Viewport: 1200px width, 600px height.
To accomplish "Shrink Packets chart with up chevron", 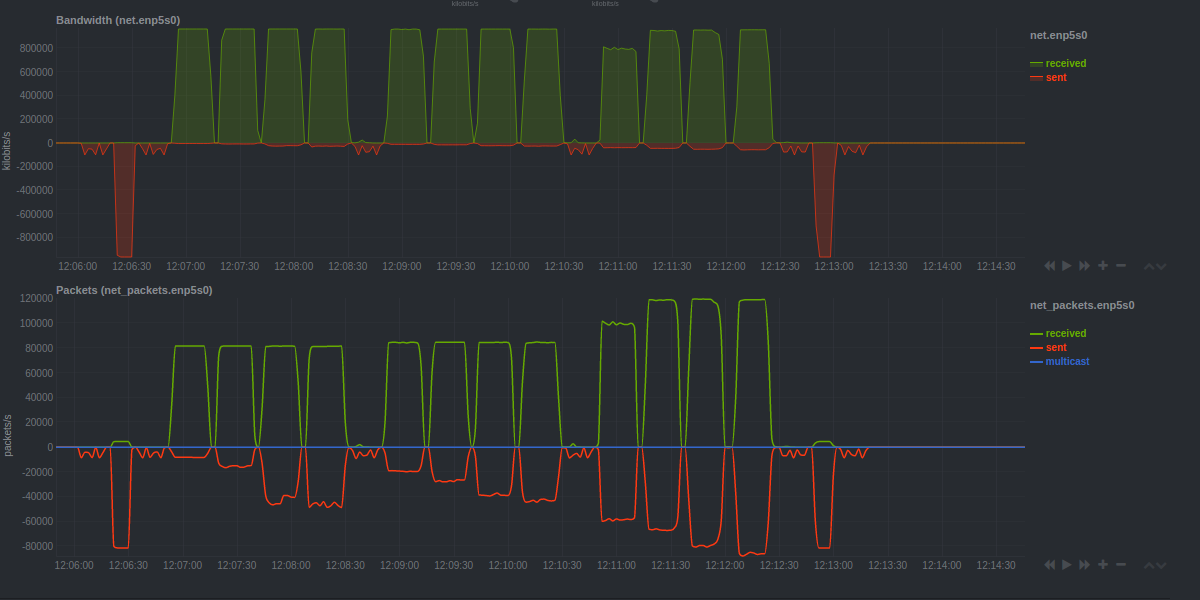I will click(x=1149, y=565).
